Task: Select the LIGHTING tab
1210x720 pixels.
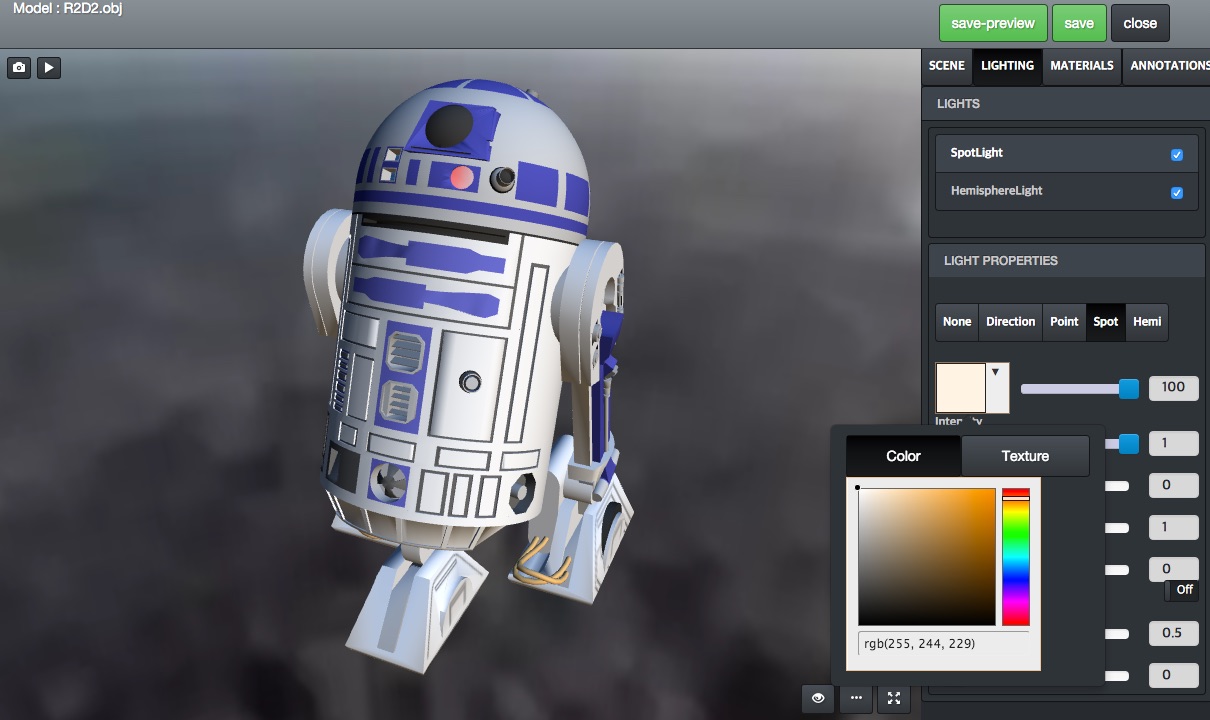Action: point(1007,66)
